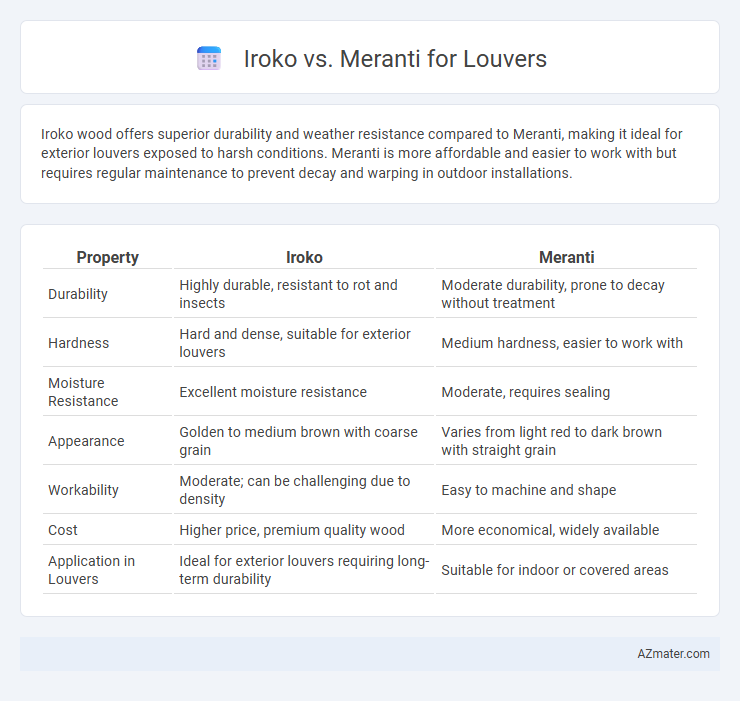
Task: Click the 'Workability' row label
Action: pyautogui.click(x=83, y=490)
